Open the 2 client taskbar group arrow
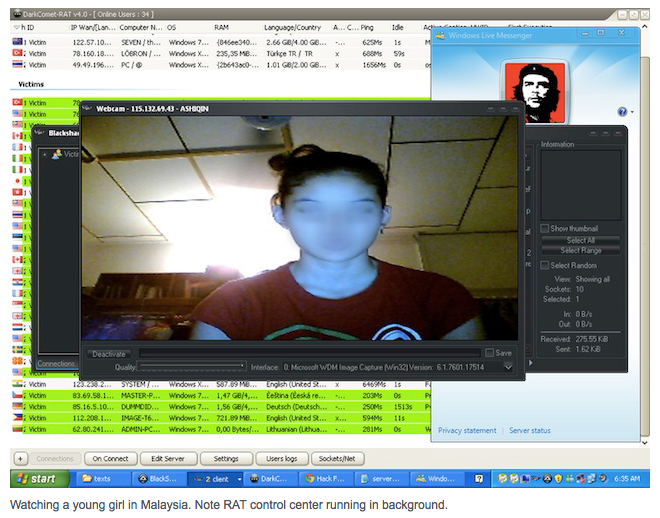This screenshot has height=518, width=660. click(240, 479)
